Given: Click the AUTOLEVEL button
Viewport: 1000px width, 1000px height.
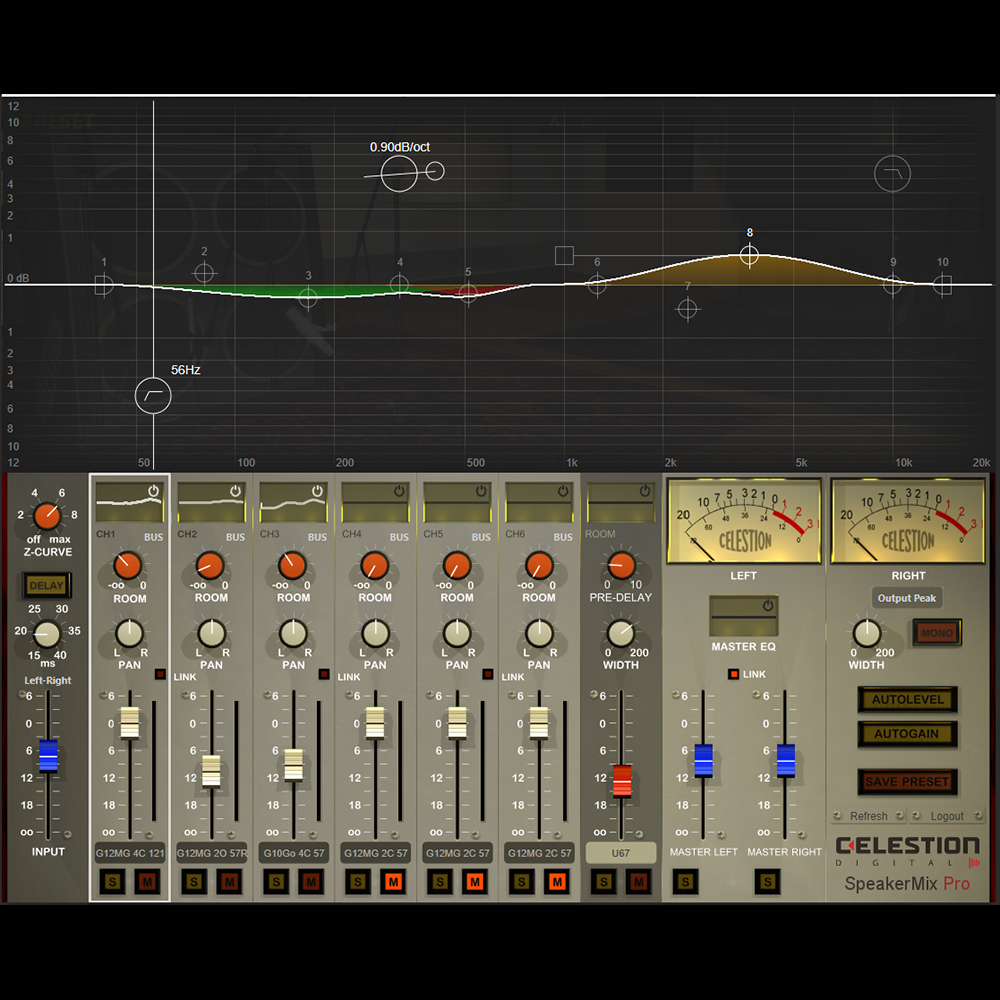Looking at the screenshot, I should pos(907,699).
